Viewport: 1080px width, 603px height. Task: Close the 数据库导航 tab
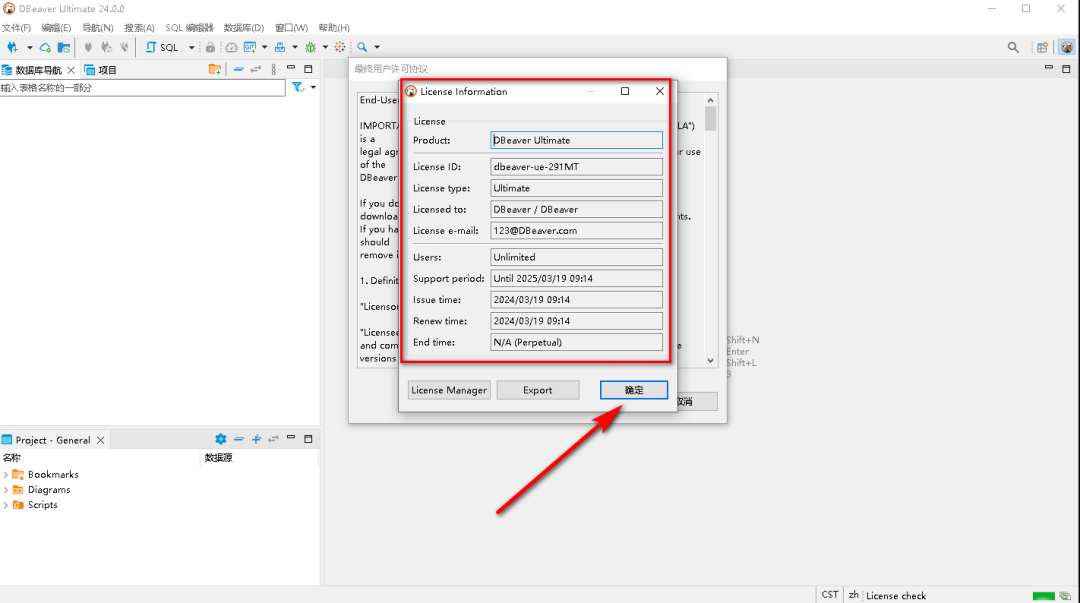71,70
